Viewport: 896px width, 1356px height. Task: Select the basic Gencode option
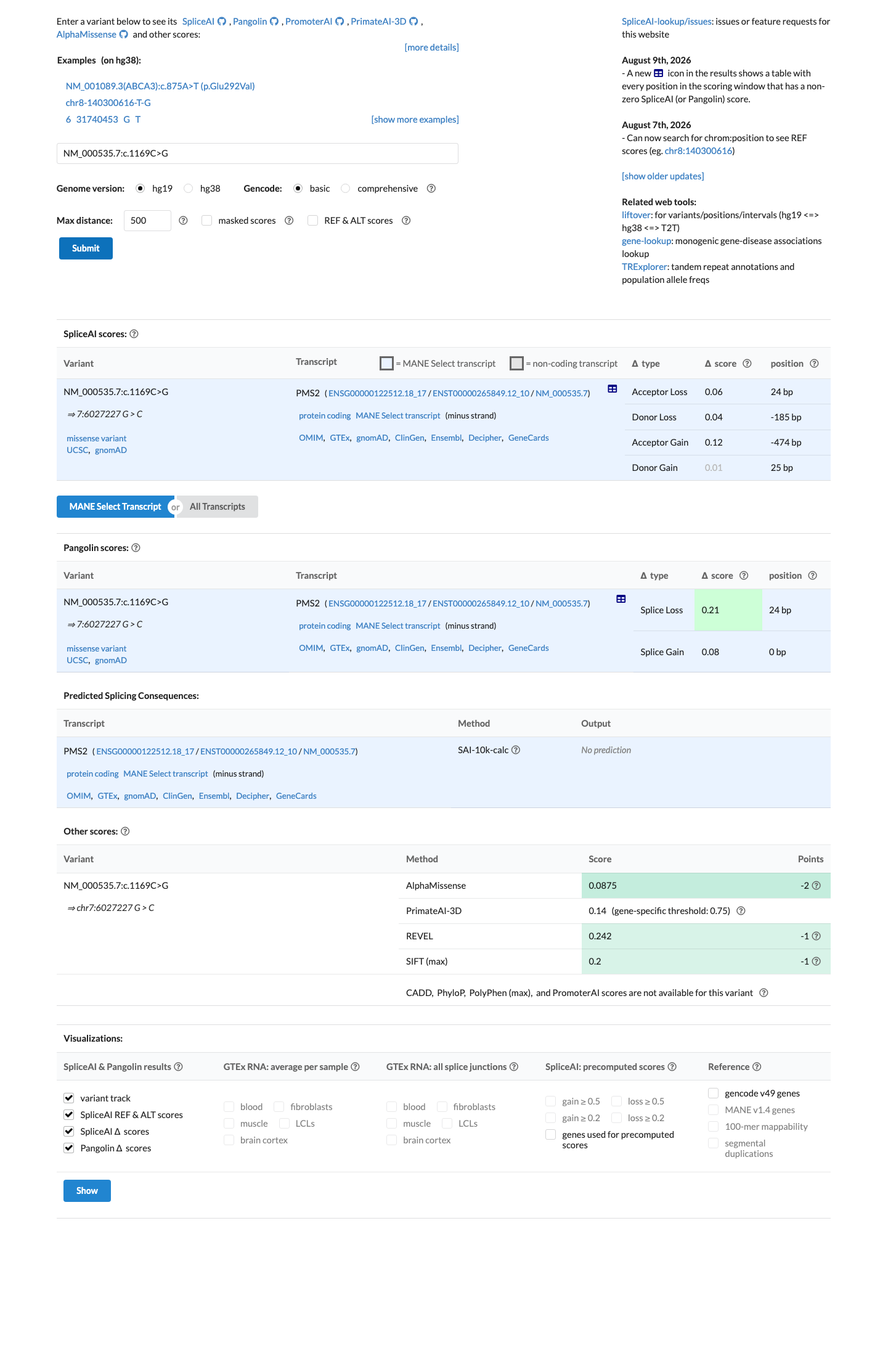pos(298,189)
